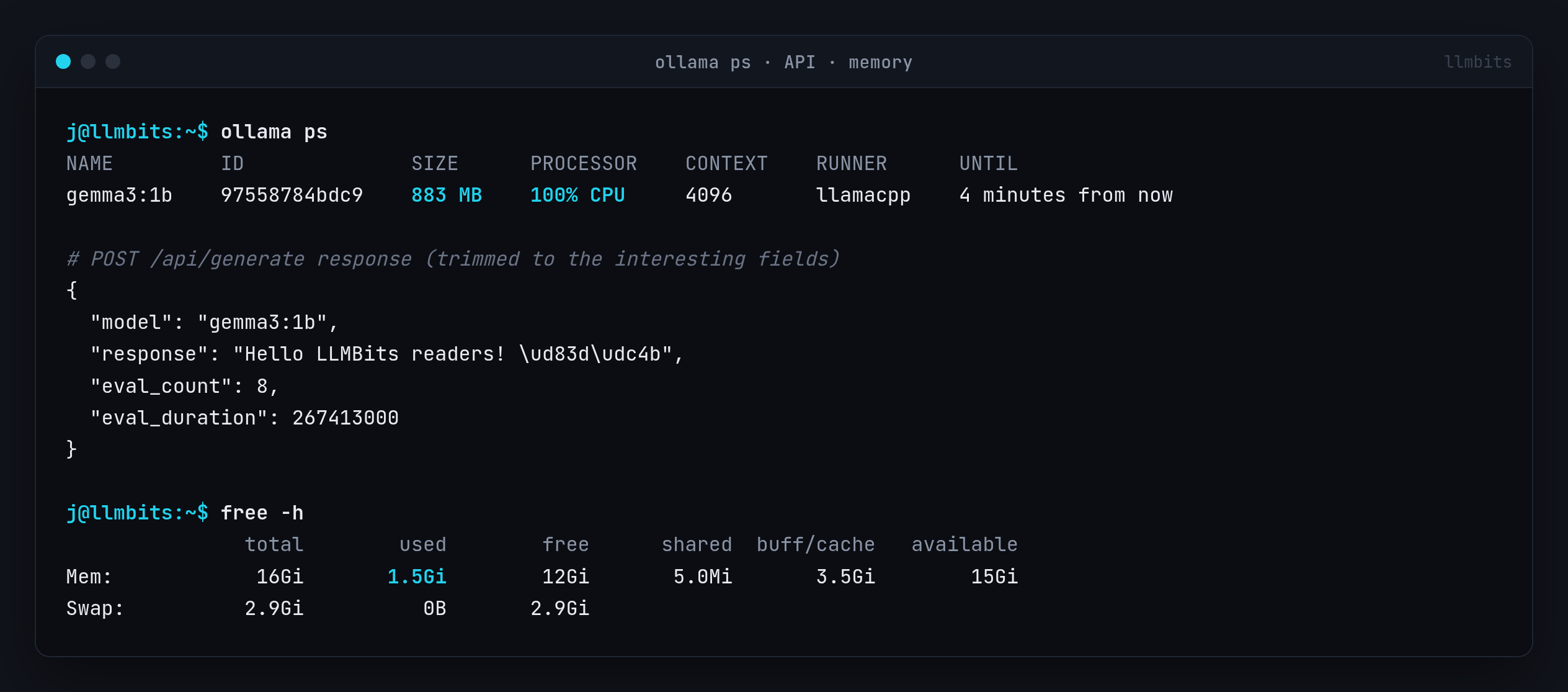
Task: Click the "response": "Hello LLMBits readers!" line
Action: pyautogui.click(x=386, y=354)
